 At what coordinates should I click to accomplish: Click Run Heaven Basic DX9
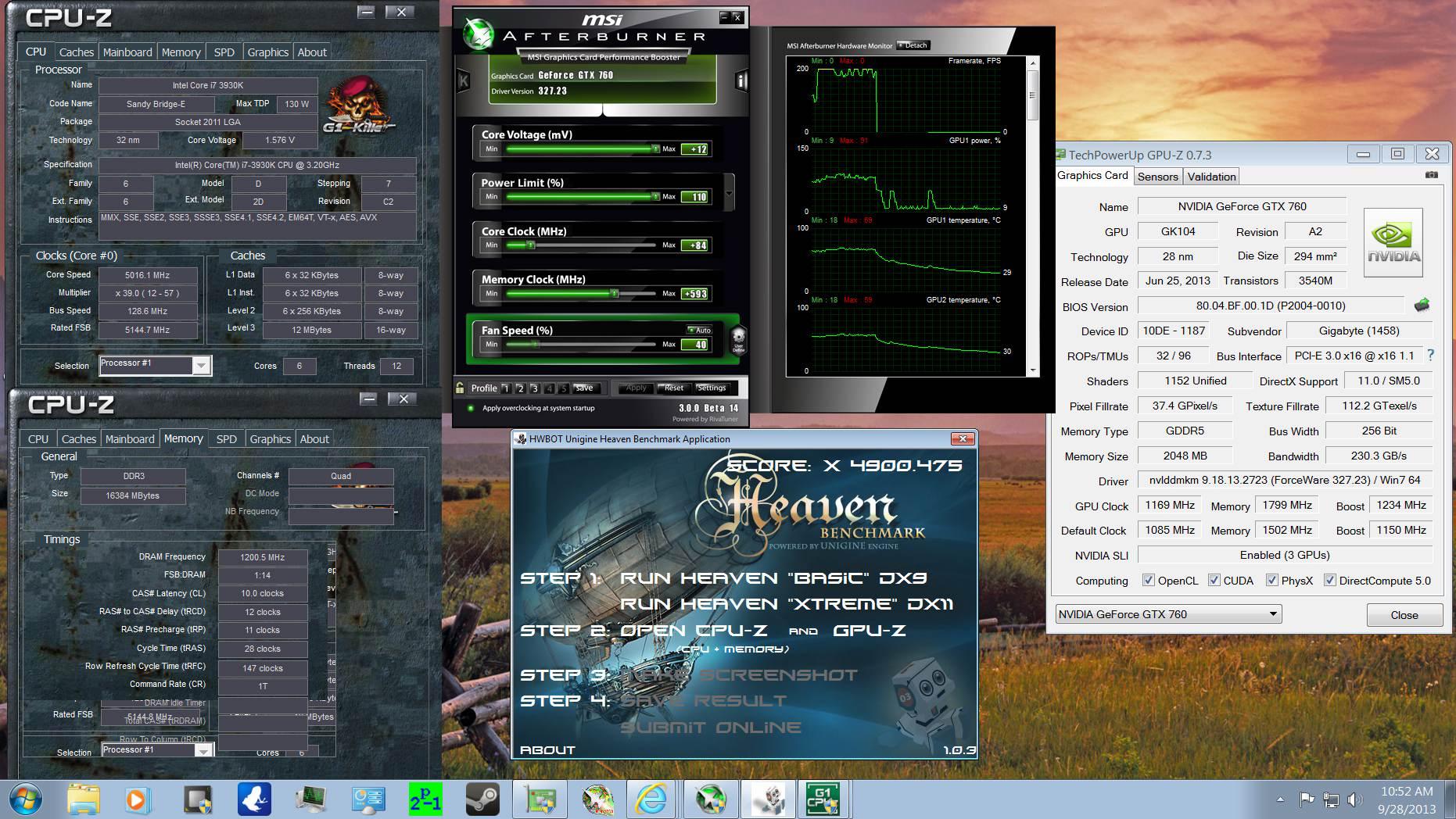point(773,578)
